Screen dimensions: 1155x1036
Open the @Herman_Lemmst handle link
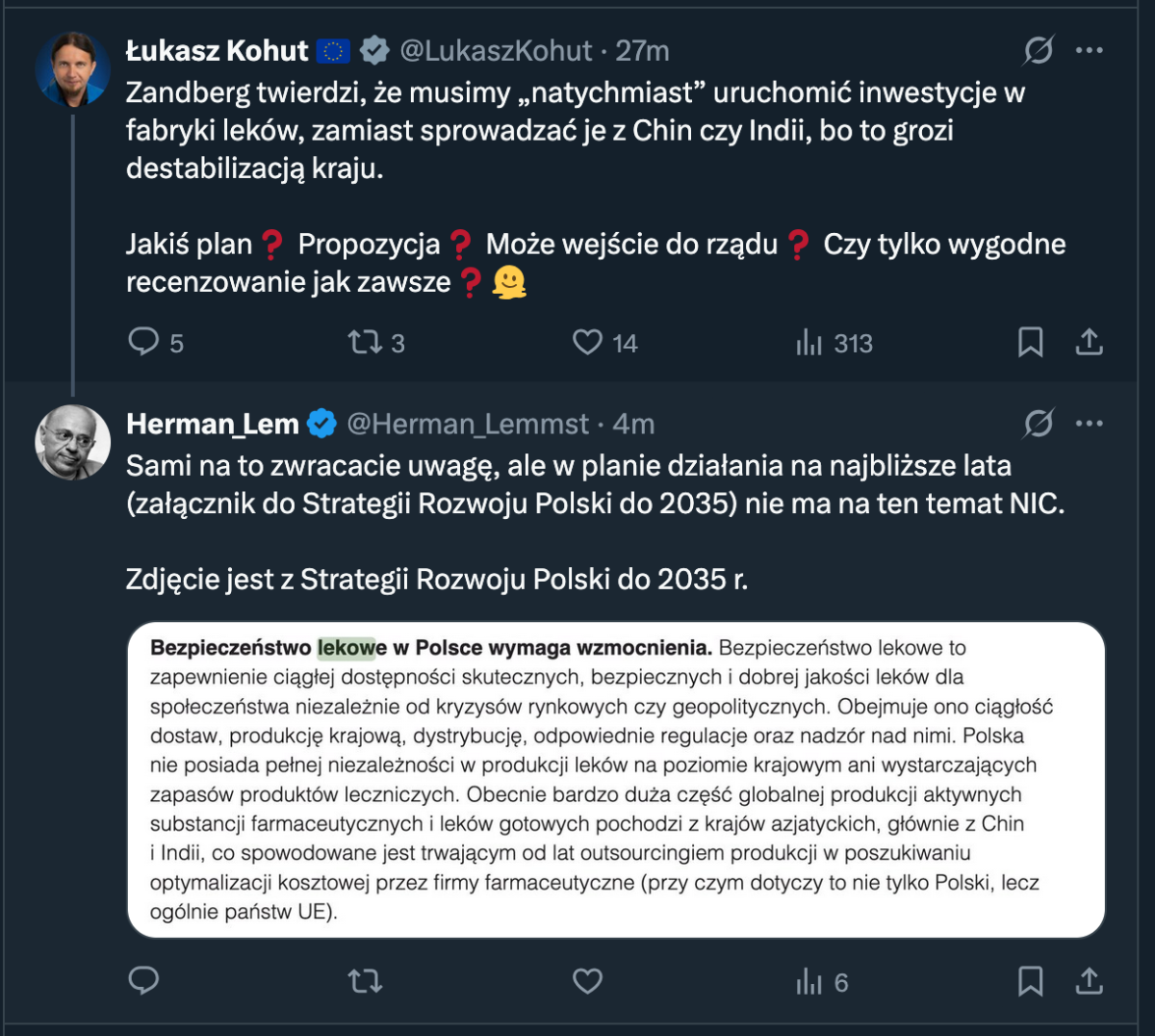click(467, 424)
